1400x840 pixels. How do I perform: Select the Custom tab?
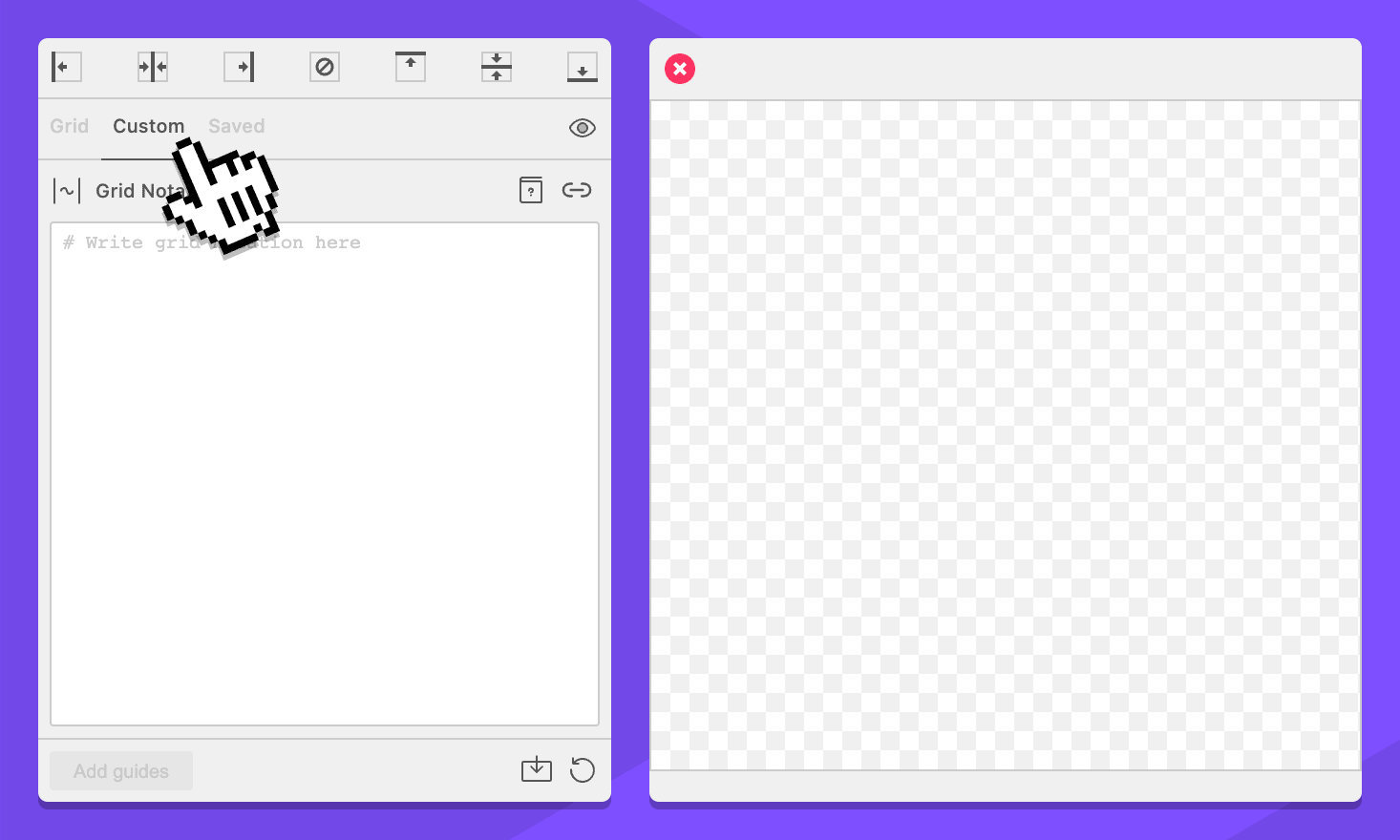[148, 126]
